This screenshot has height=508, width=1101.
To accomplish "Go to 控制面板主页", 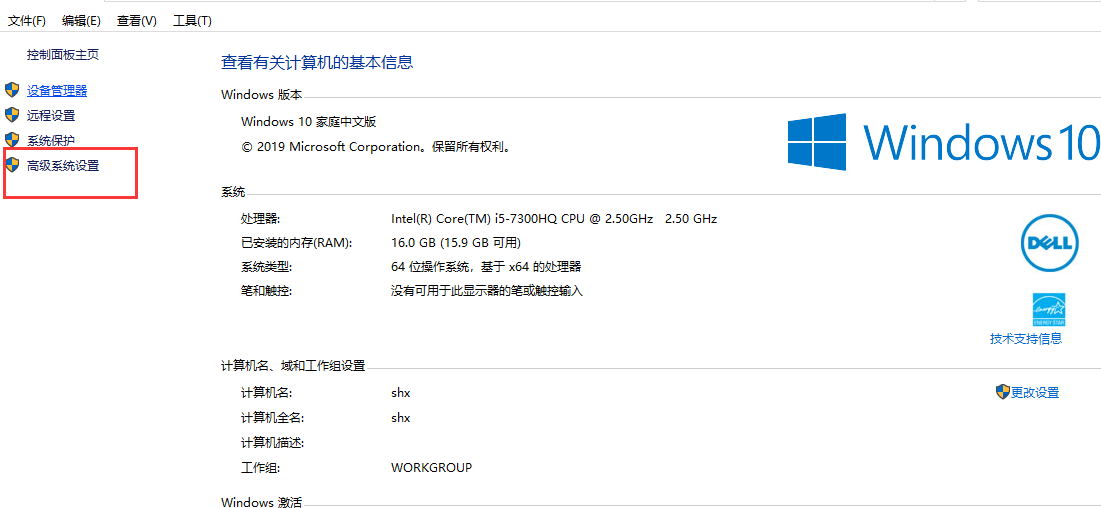I will 62,54.
